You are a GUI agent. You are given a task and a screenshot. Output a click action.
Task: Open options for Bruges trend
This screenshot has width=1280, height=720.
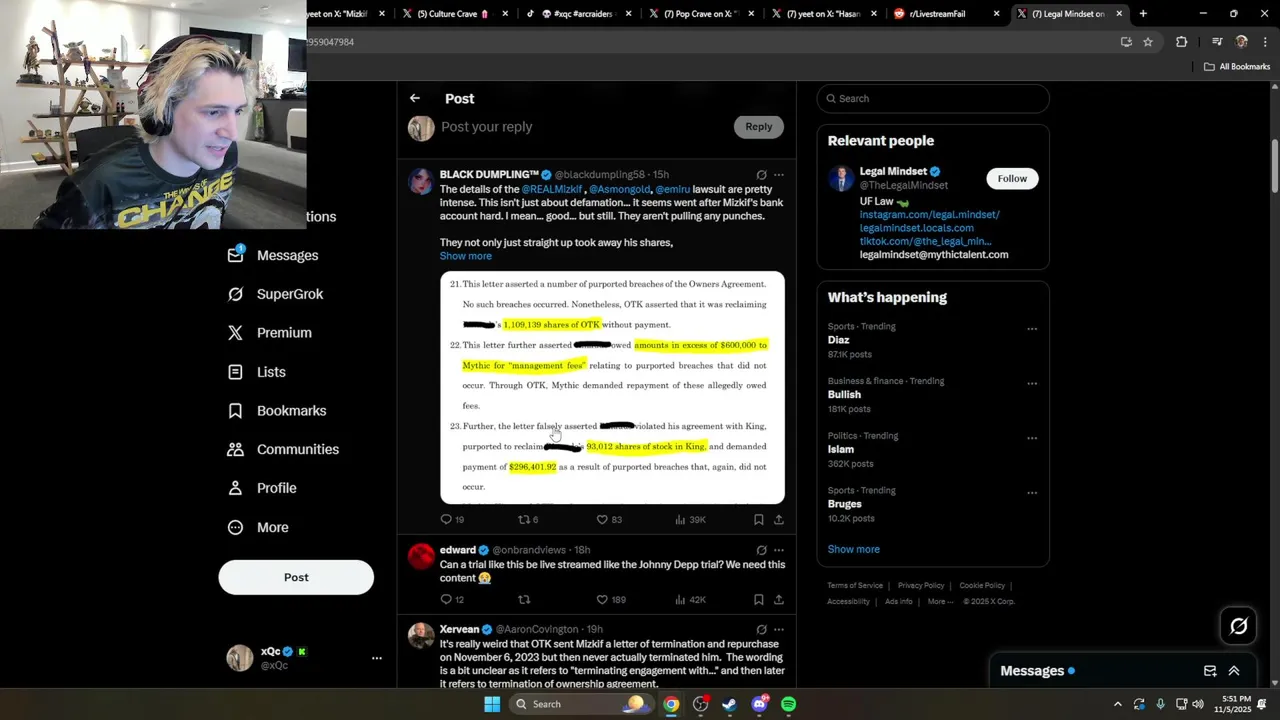click(1032, 494)
